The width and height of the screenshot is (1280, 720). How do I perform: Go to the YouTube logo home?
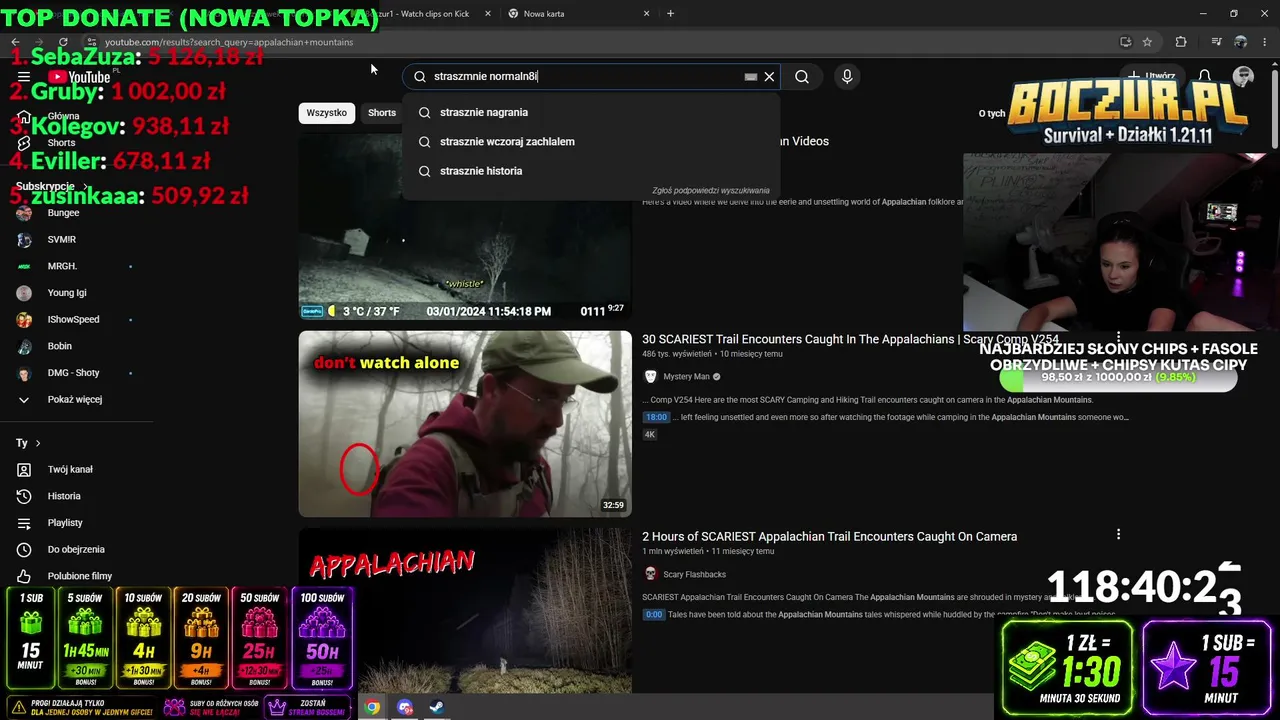79,77
